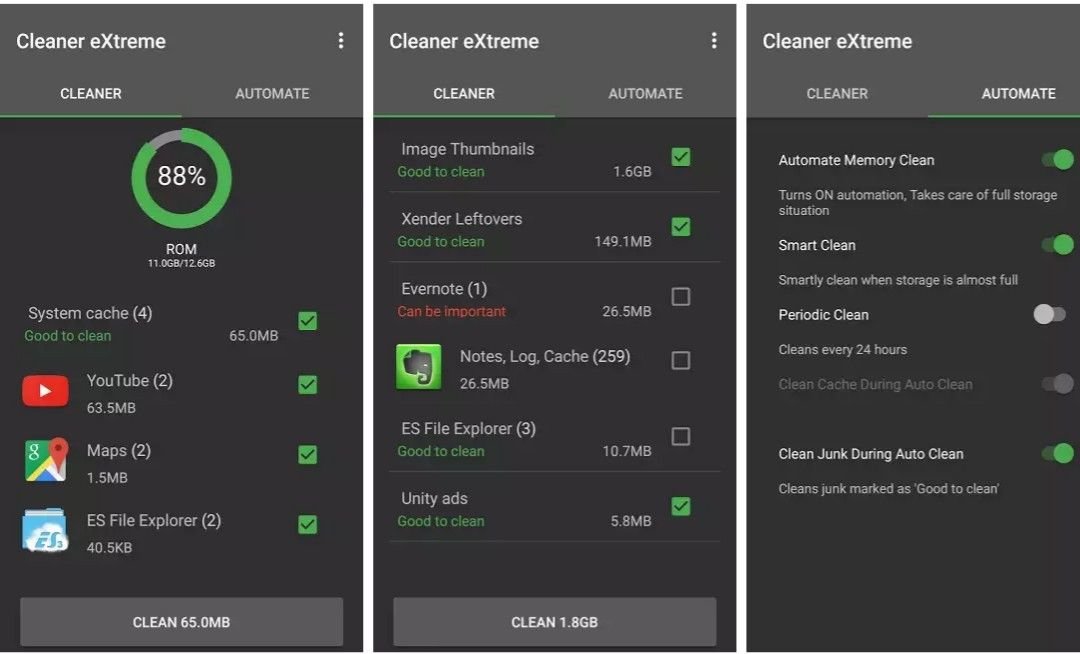Uncheck the Unity ads checkbox
This screenshot has height=654, width=1080.
[681, 507]
